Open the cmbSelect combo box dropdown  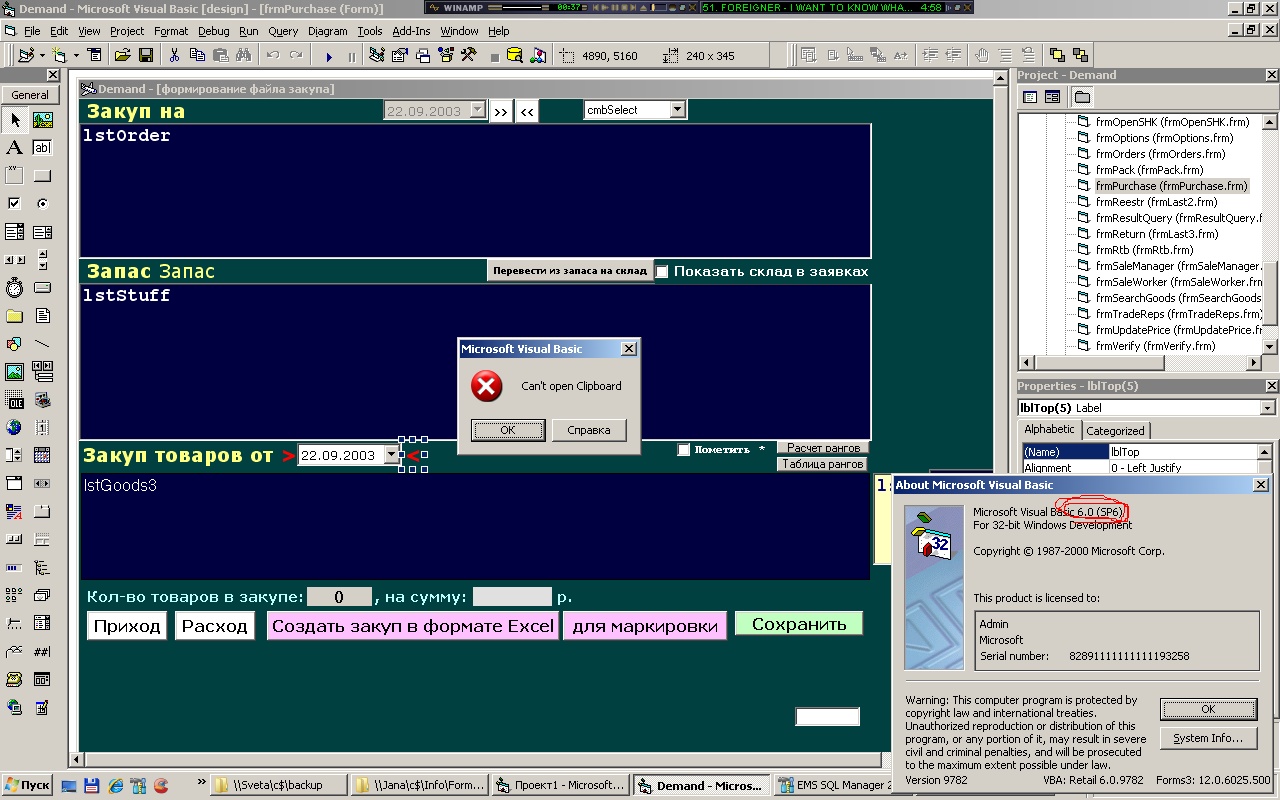tap(677, 110)
